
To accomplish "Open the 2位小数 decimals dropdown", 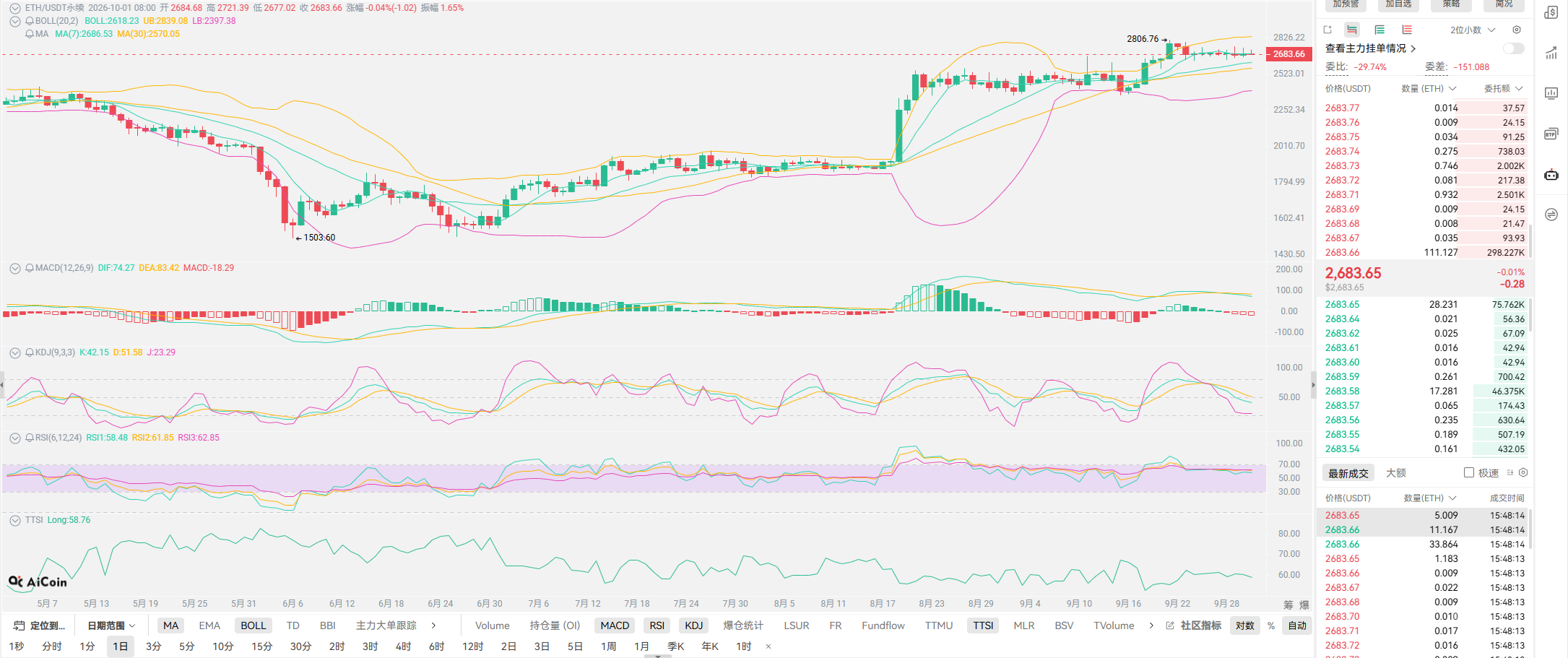I will [1473, 30].
